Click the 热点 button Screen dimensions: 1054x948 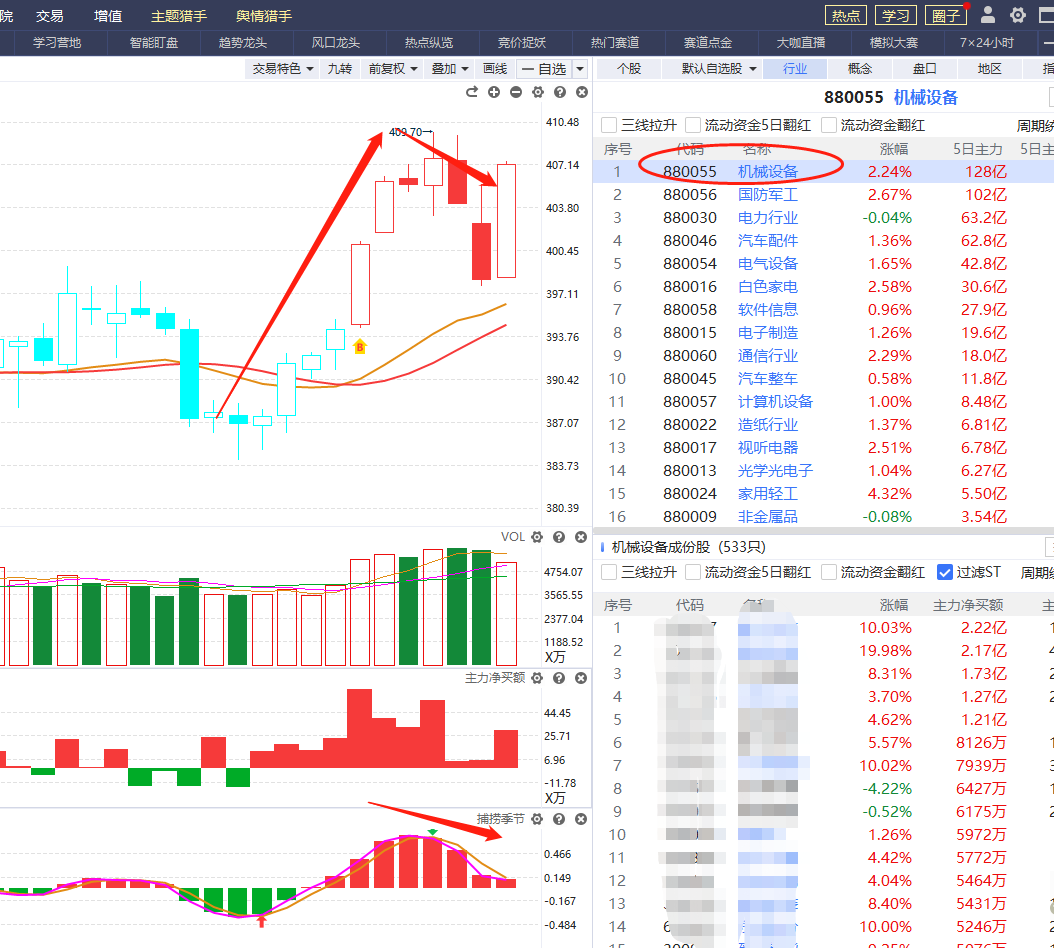click(x=846, y=15)
